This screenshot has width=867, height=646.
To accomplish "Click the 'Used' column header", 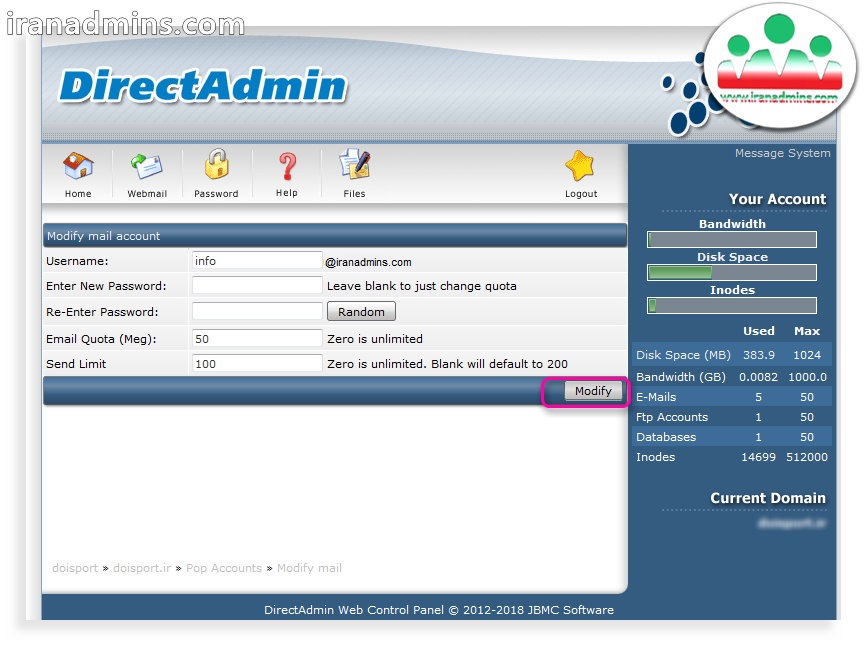I will point(759,331).
